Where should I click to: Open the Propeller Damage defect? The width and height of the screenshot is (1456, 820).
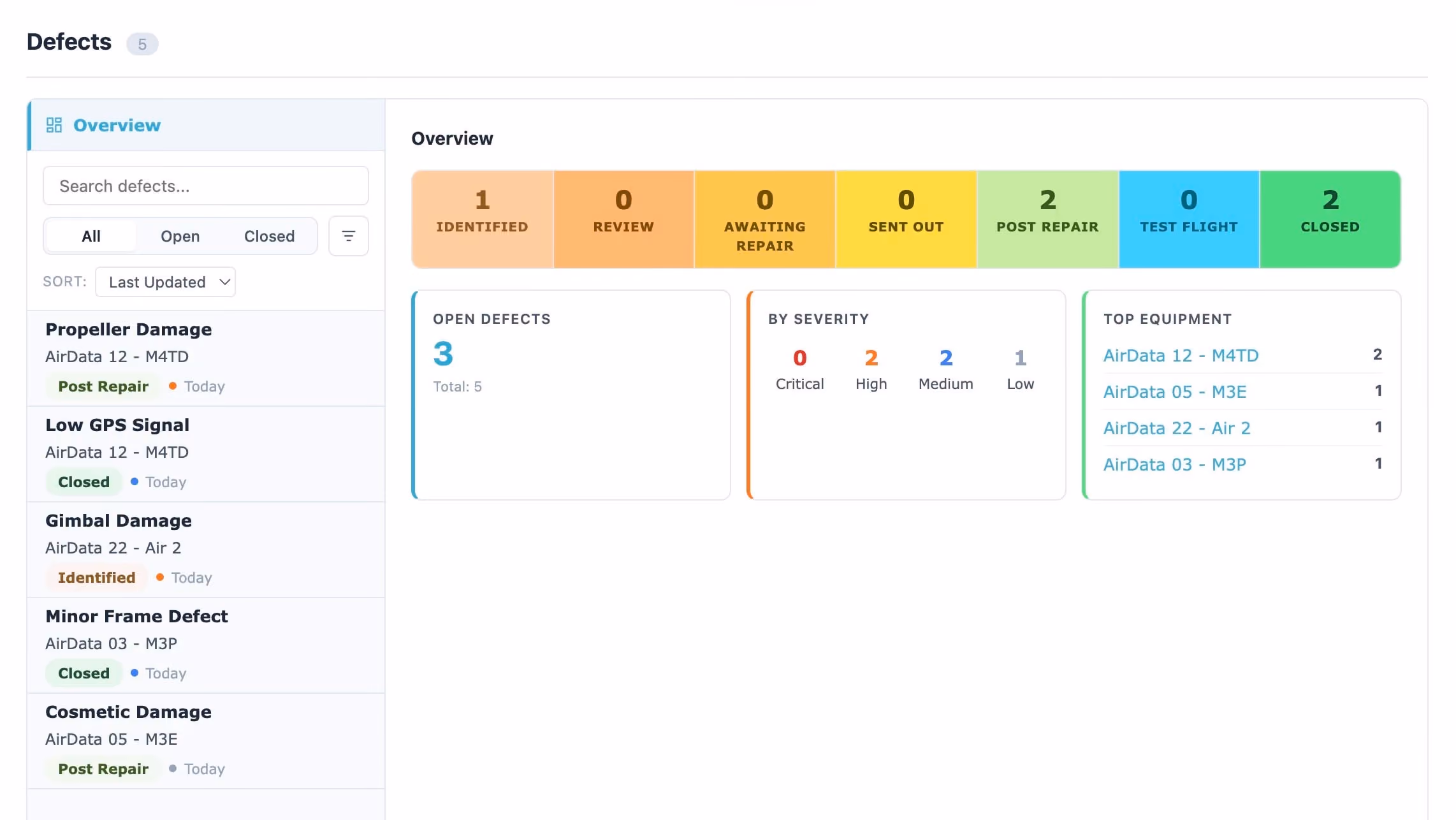pyautogui.click(x=206, y=358)
